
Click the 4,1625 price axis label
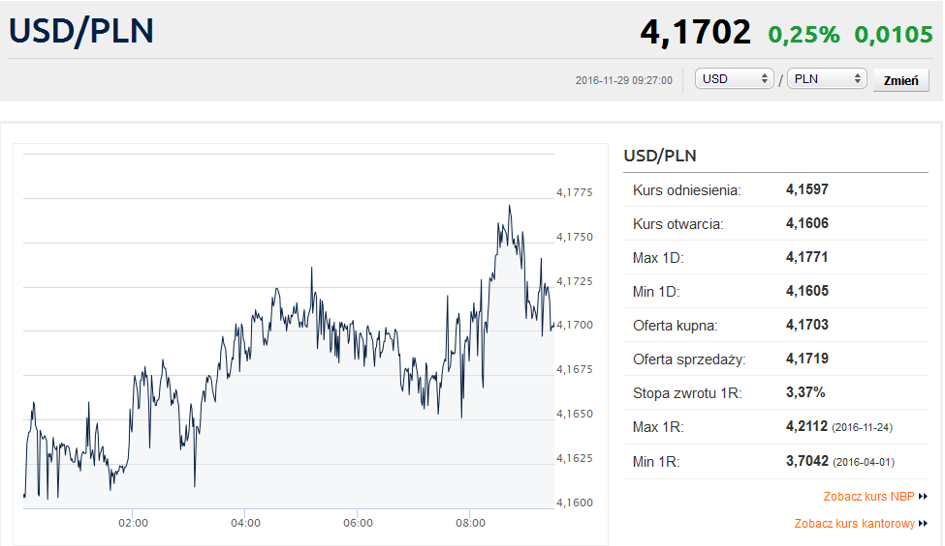(x=574, y=458)
